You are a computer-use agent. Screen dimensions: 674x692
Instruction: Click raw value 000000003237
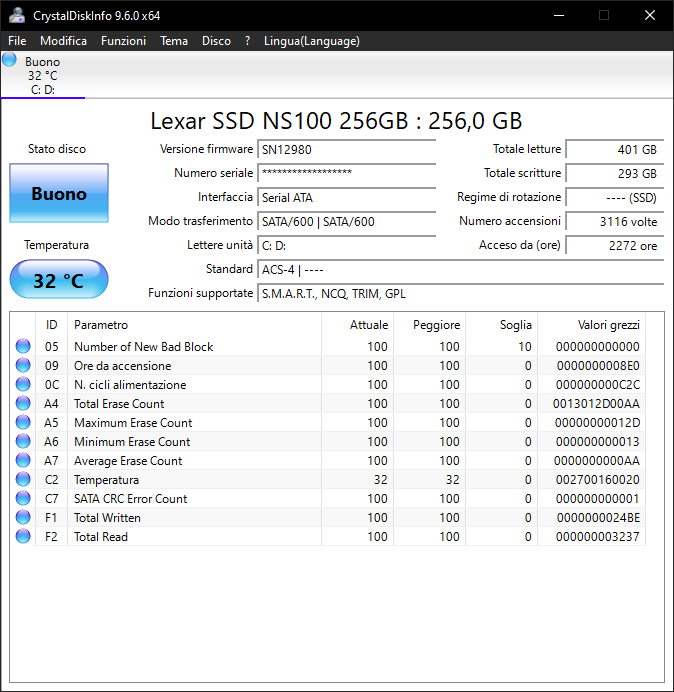[598, 536]
